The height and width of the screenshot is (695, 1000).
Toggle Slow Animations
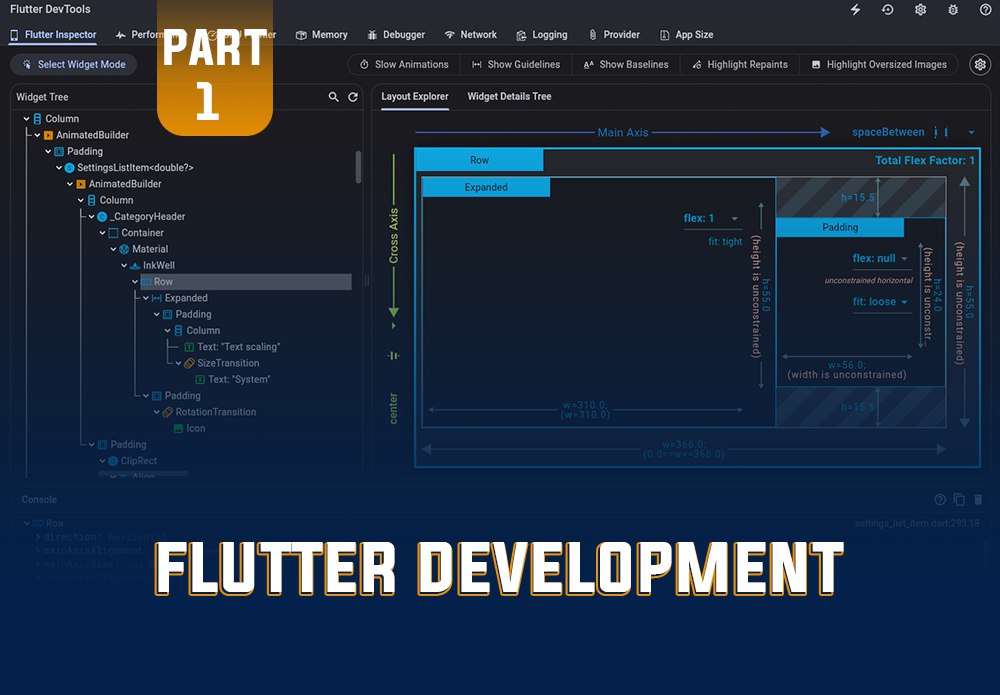click(x=404, y=64)
